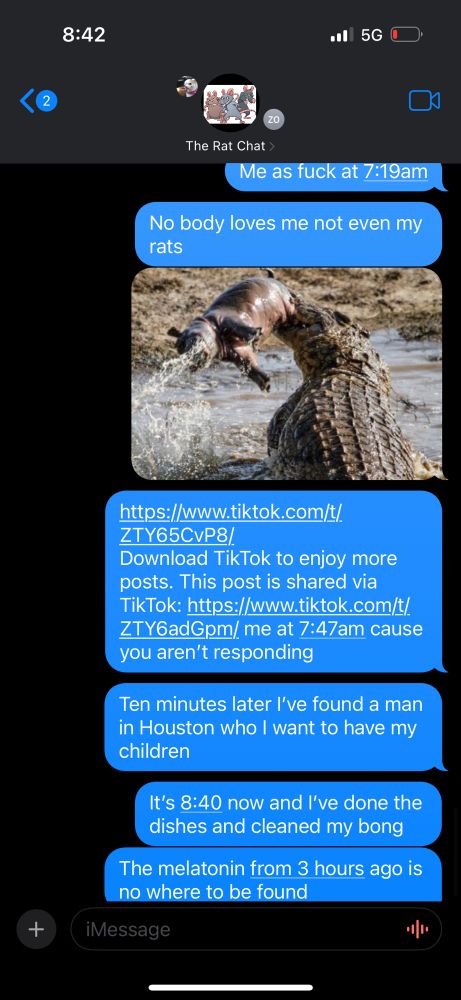Open the plus attachments menu

pos(36,929)
